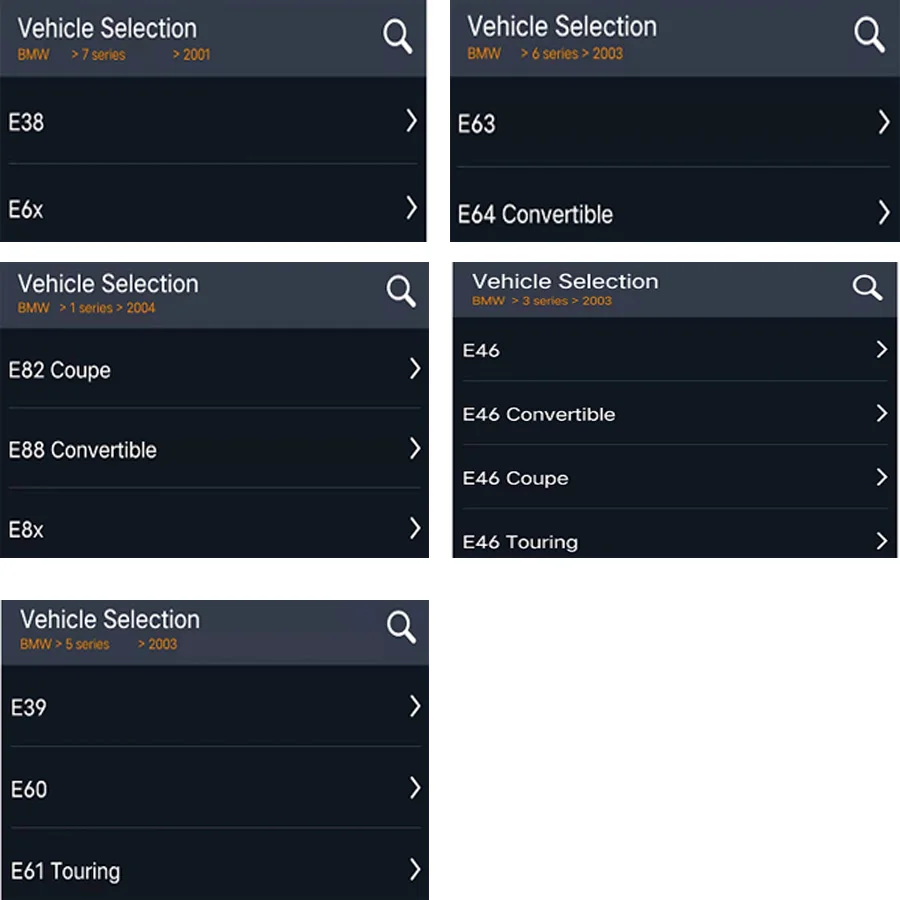The width and height of the screenshot is (900, 900).
Task: Select the E6x model entry
Action: click(27, 209)
